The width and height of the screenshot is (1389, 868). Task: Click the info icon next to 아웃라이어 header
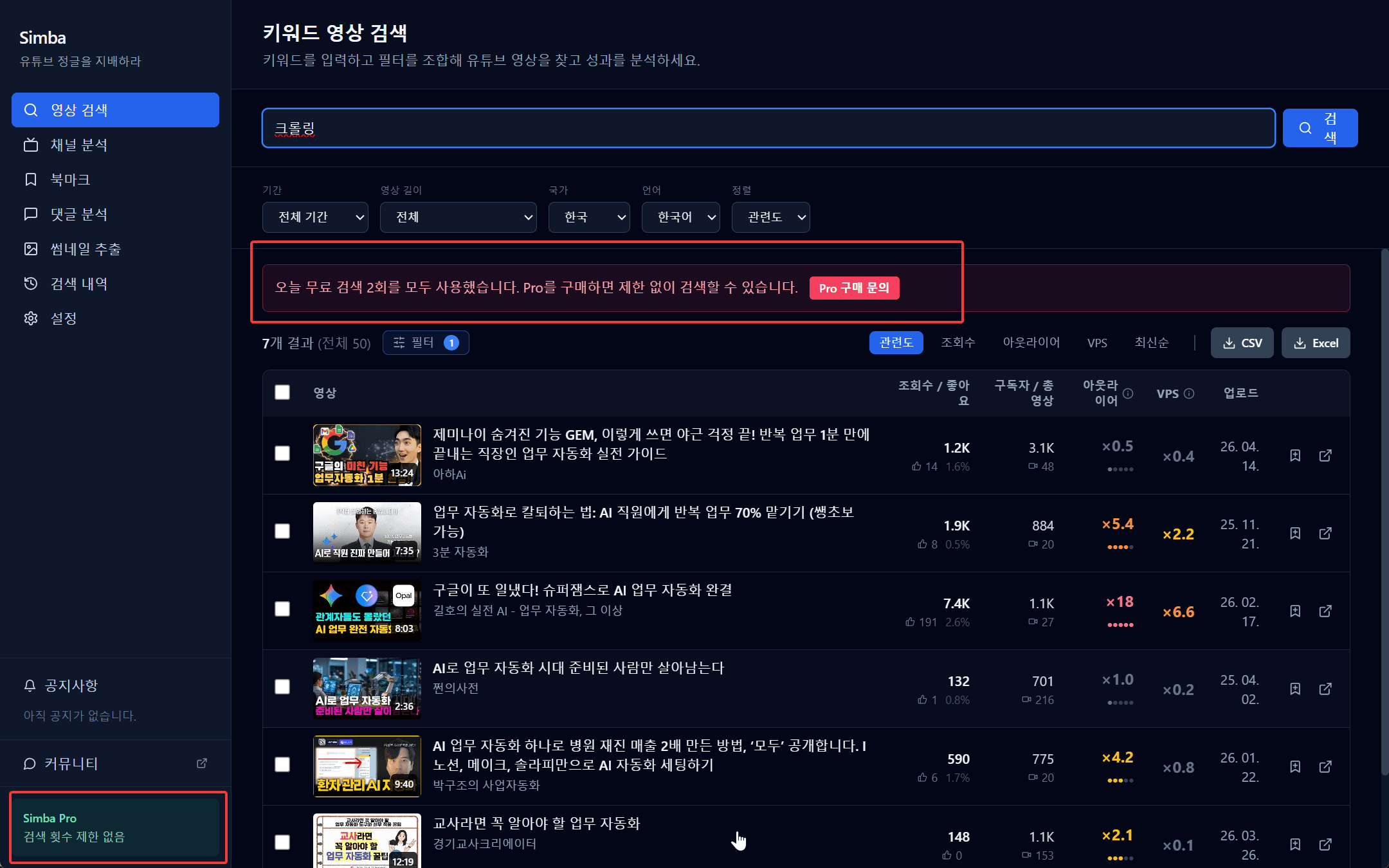[1128, 393]
